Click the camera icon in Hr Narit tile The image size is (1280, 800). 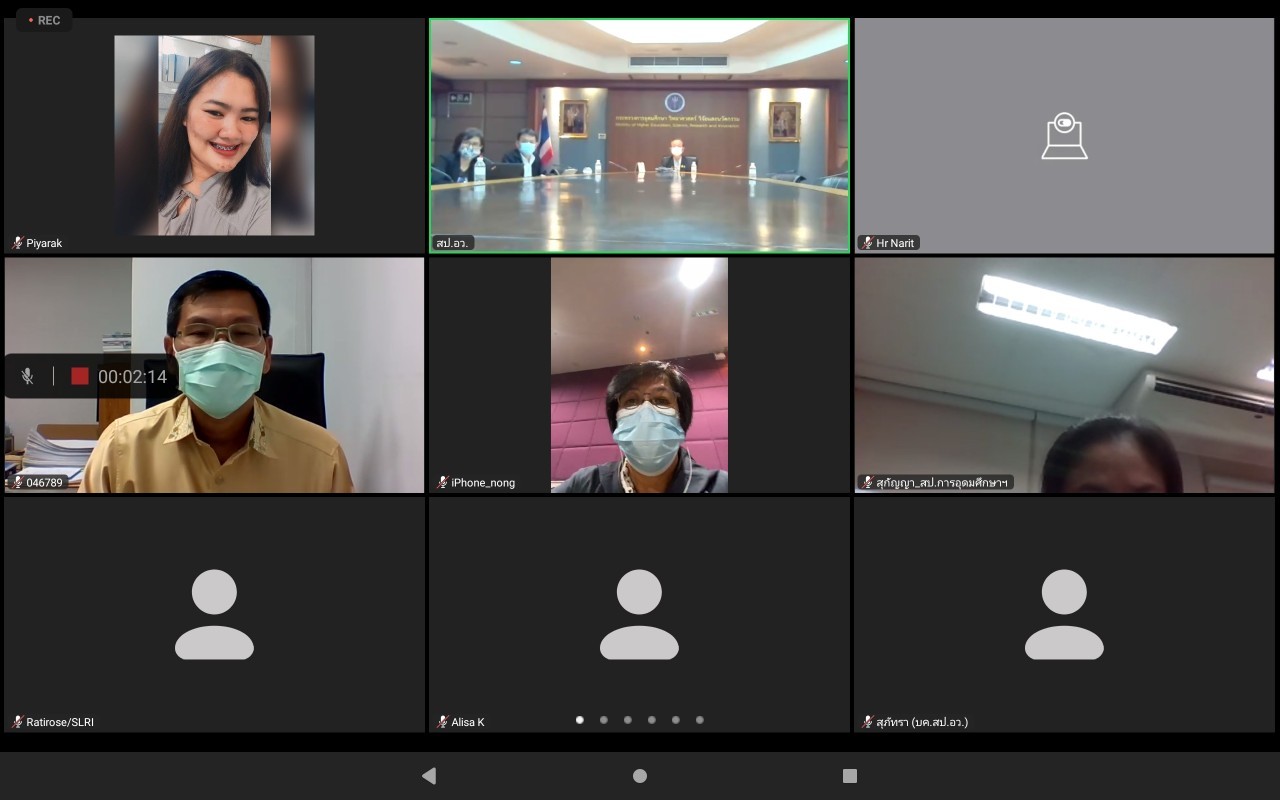tap(1064, 136)
